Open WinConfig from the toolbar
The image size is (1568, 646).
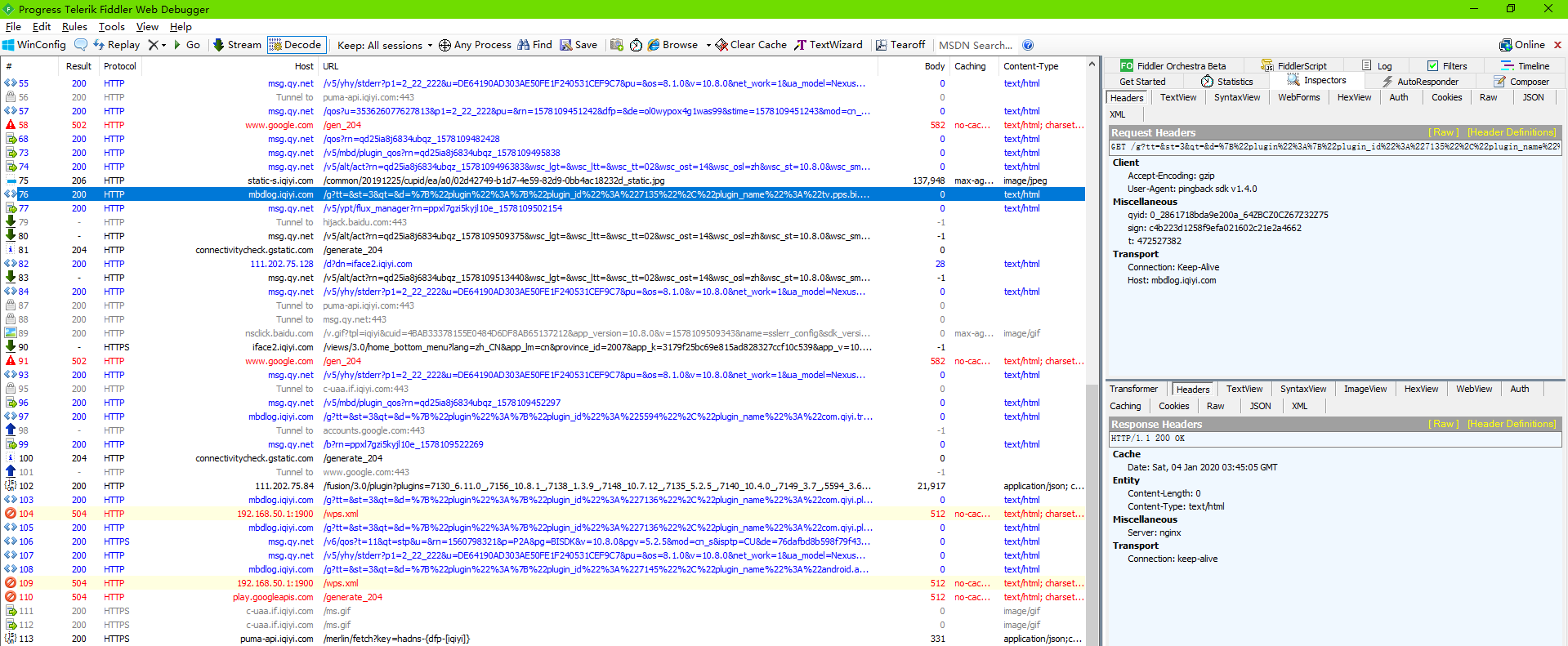(34, 45)
